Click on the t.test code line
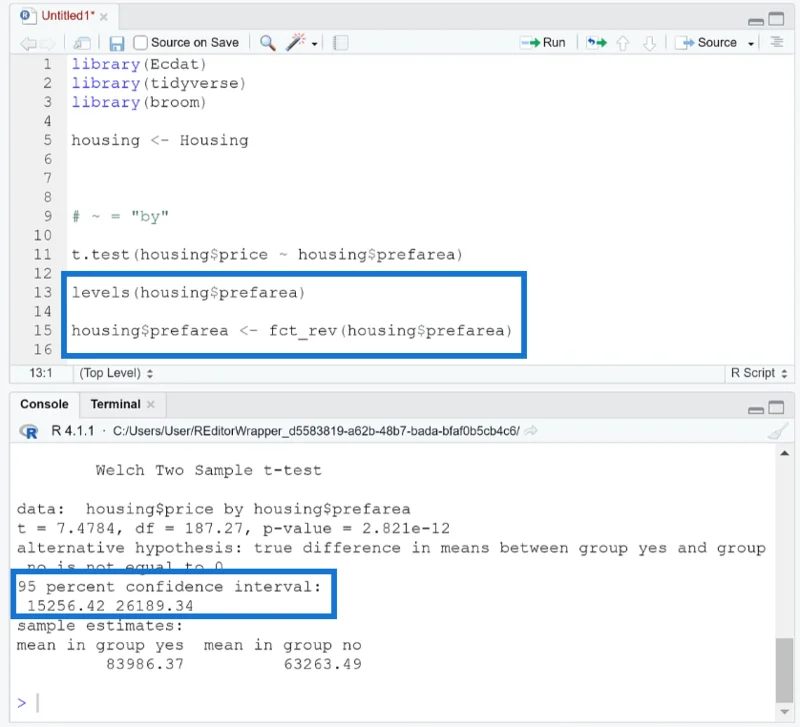Viewport: 800px width, 727px height. [x=267, y=255]
